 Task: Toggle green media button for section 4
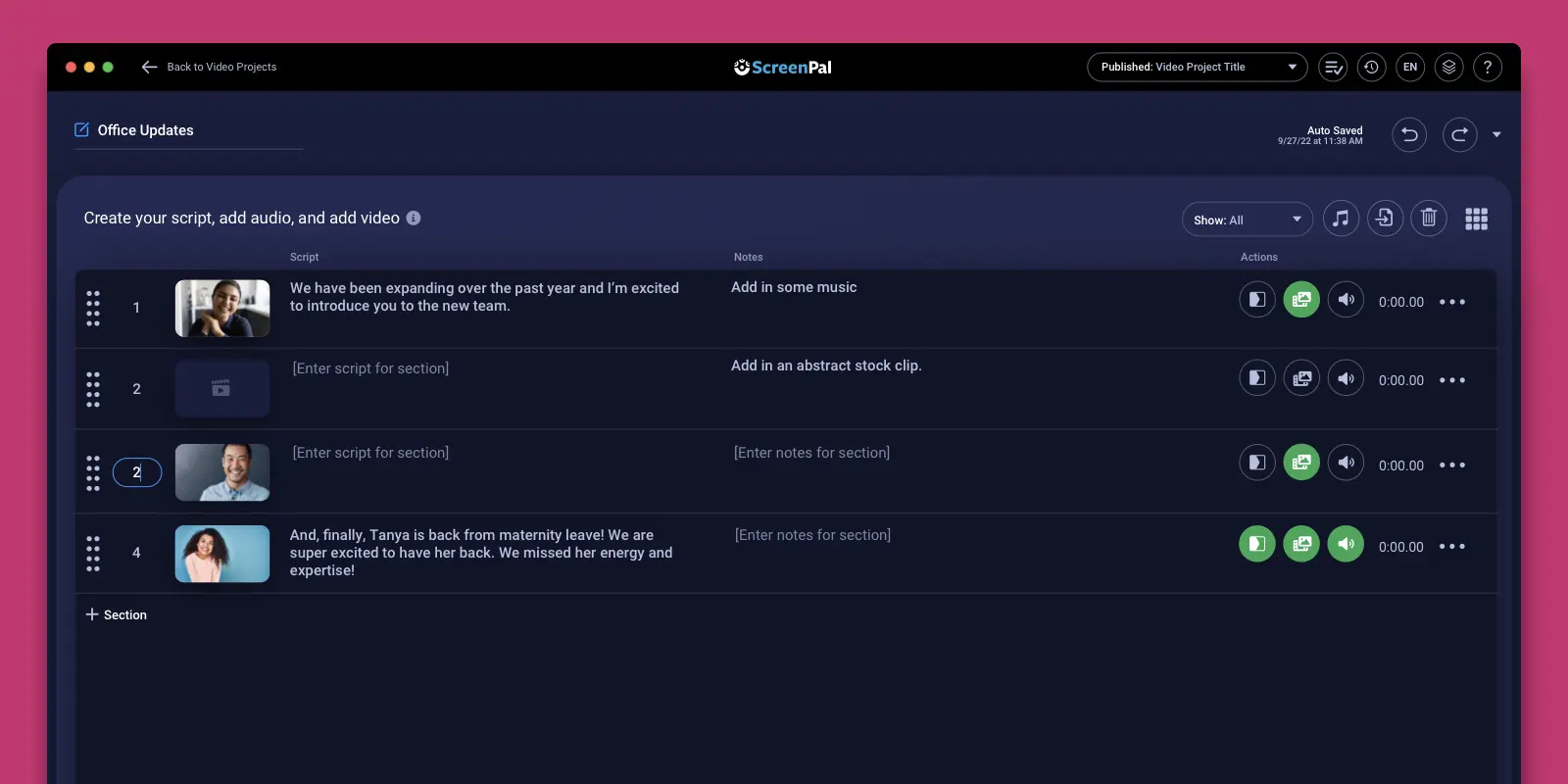tap(1301, 544)
